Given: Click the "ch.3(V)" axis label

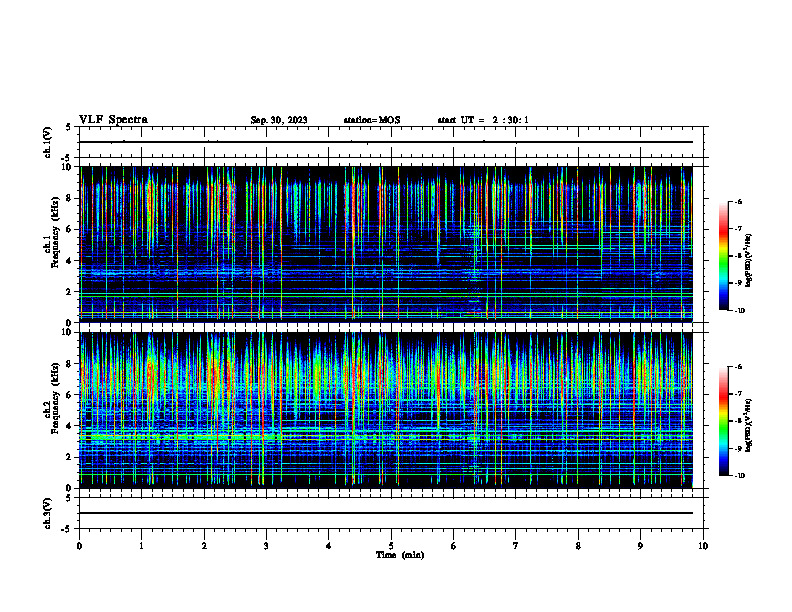Looking at the screenshot, I should click(x=47, y=514).
